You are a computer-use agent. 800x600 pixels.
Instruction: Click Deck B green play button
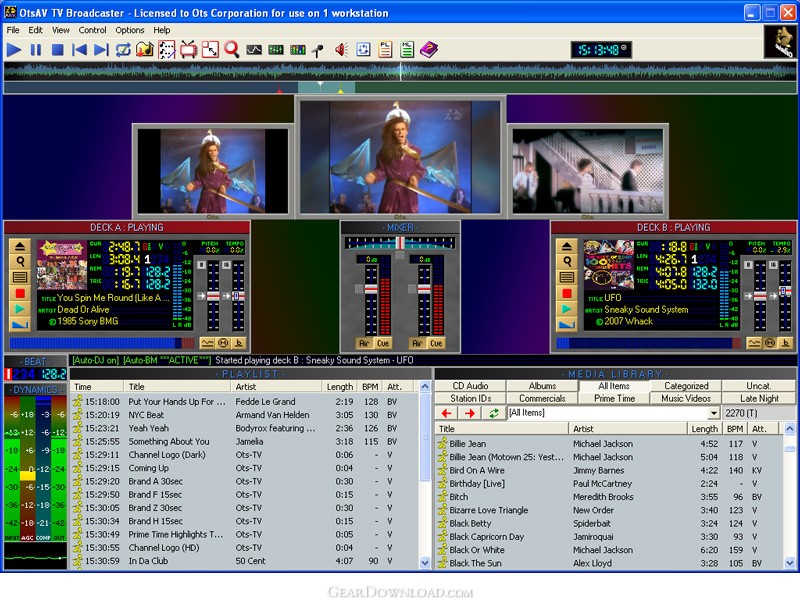tap(567, 309)
